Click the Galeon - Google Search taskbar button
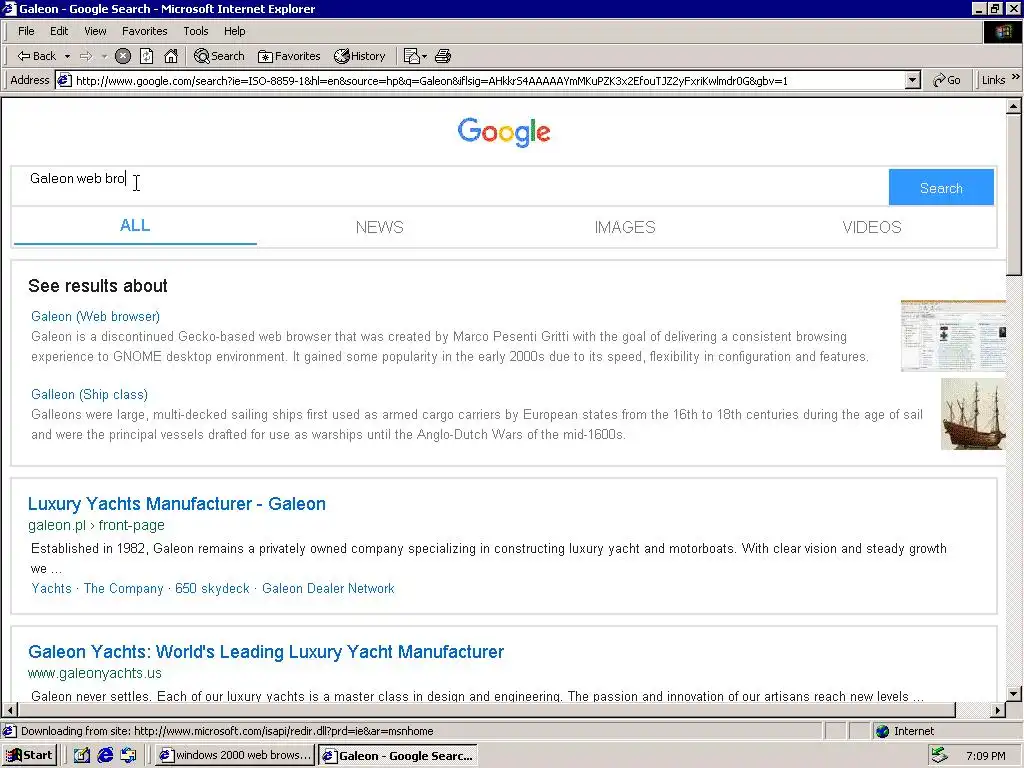This screenshot has width=1024, height=768. (x=398, y=756)
